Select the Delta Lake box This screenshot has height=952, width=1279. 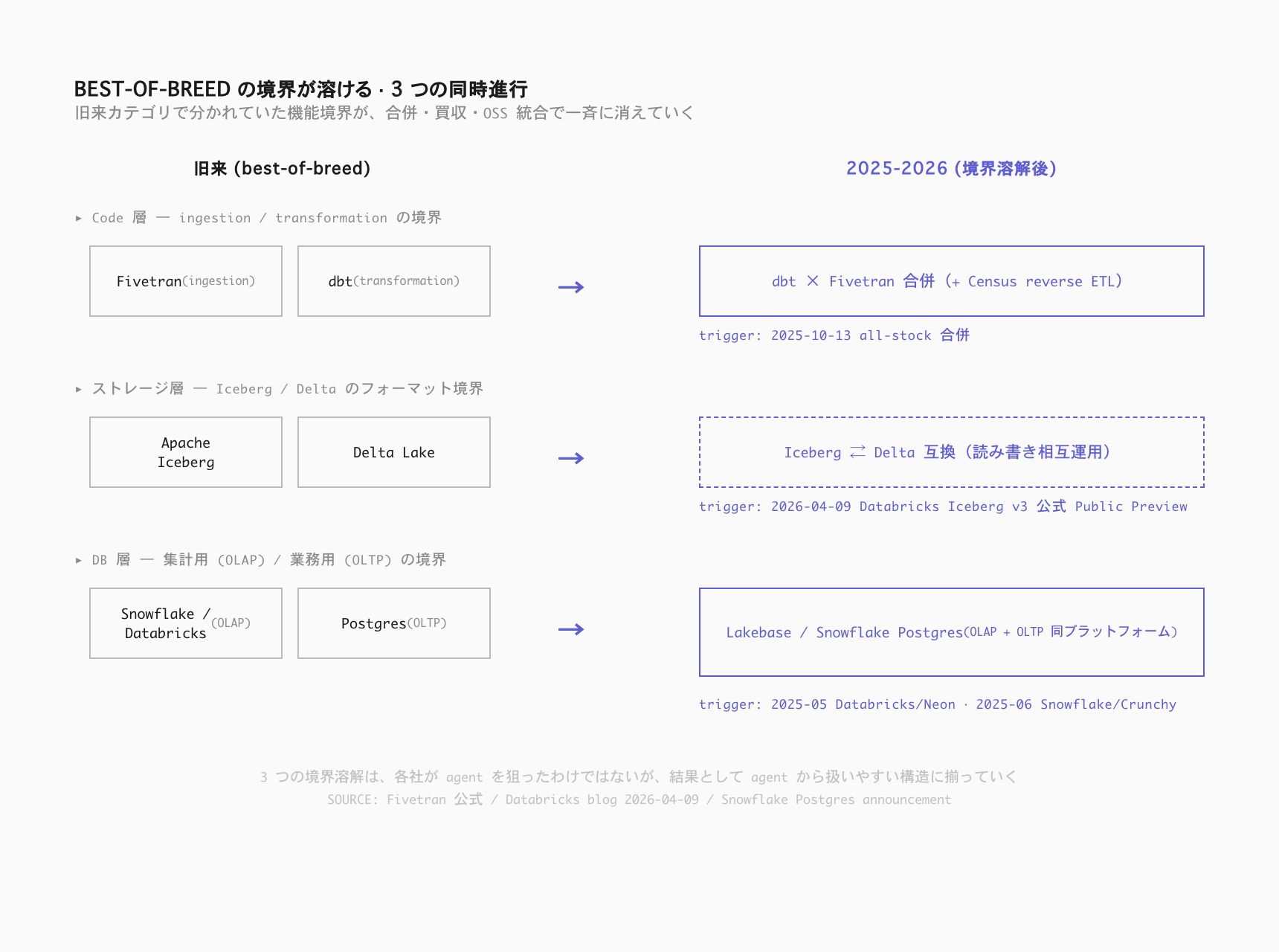tap(394, 452)
